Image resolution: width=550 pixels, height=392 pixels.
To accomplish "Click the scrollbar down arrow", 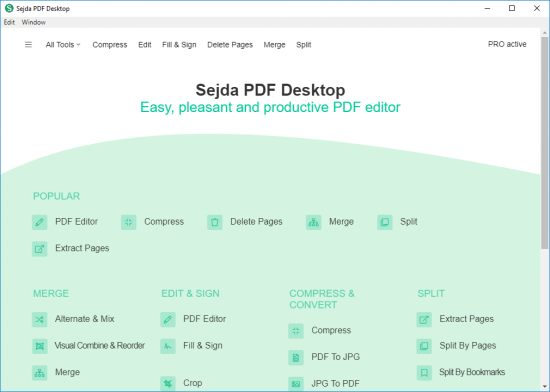I will point(544,387).
